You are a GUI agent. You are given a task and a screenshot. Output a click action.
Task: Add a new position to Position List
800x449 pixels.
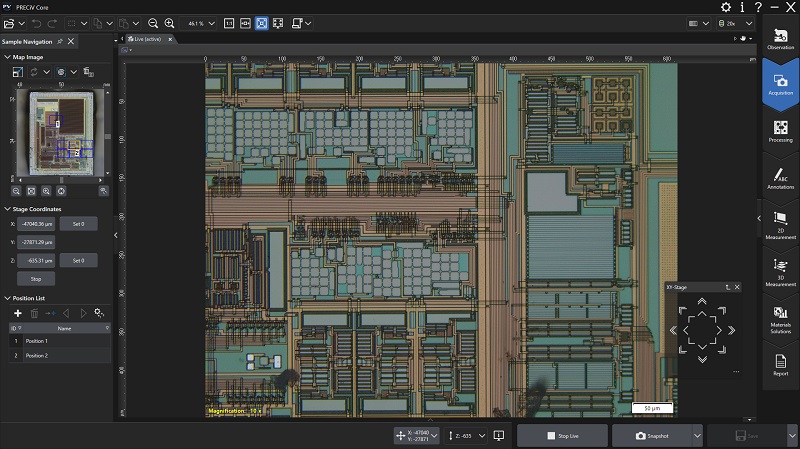pos(17,313)
